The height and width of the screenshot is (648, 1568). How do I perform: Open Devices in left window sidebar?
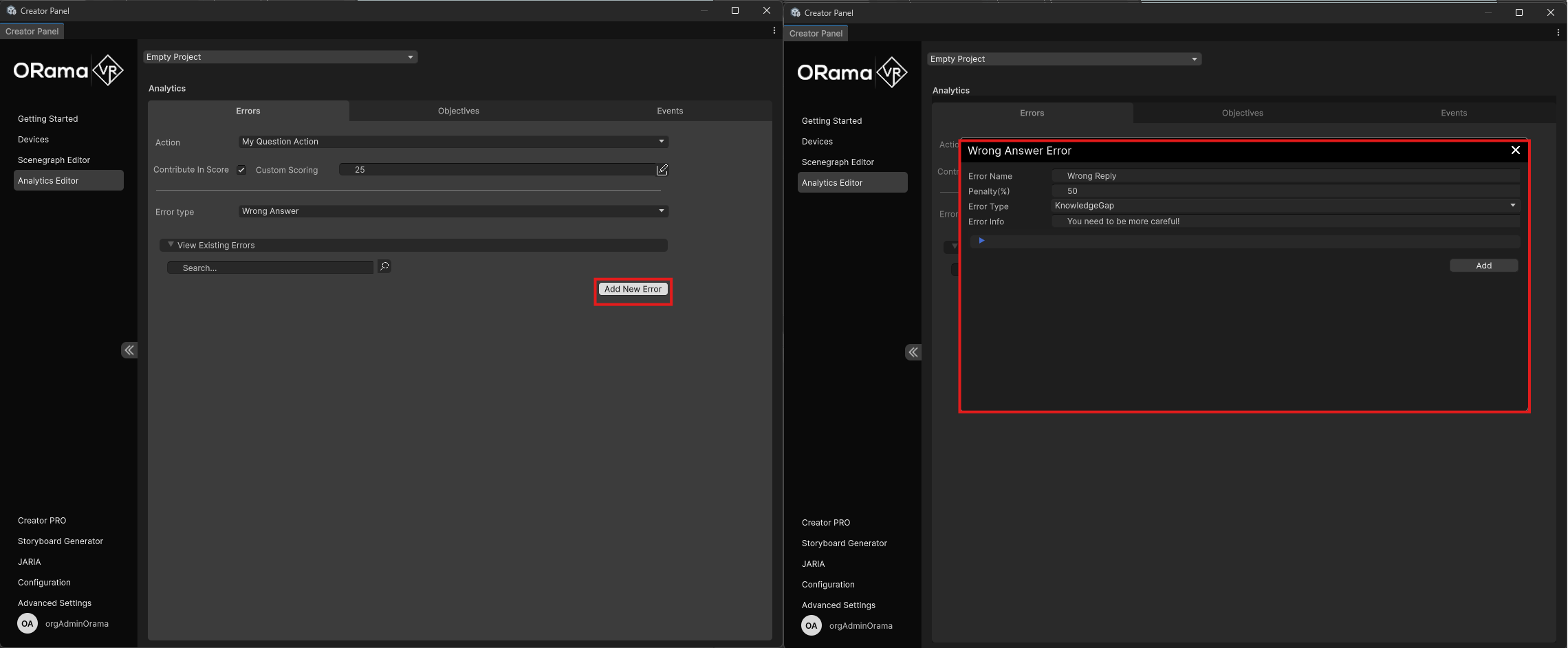point(34,140)
